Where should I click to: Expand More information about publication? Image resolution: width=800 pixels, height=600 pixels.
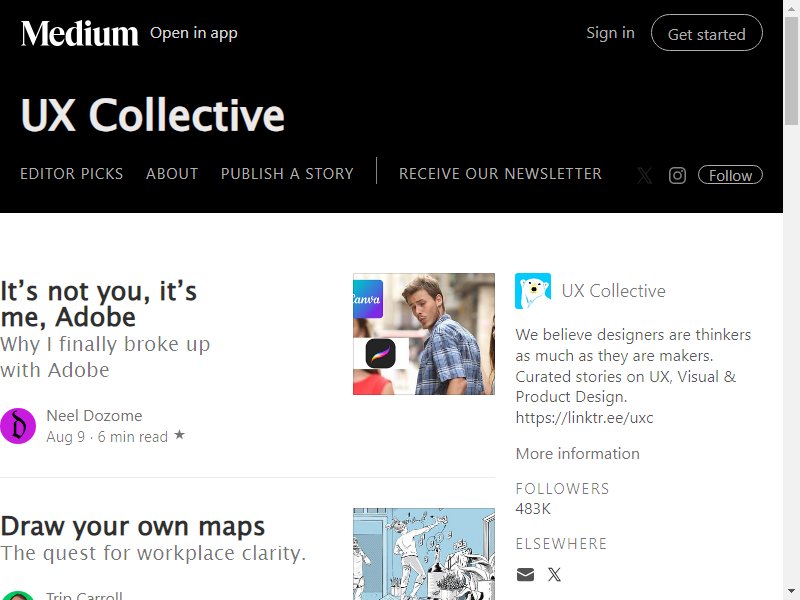pos(578,454)
